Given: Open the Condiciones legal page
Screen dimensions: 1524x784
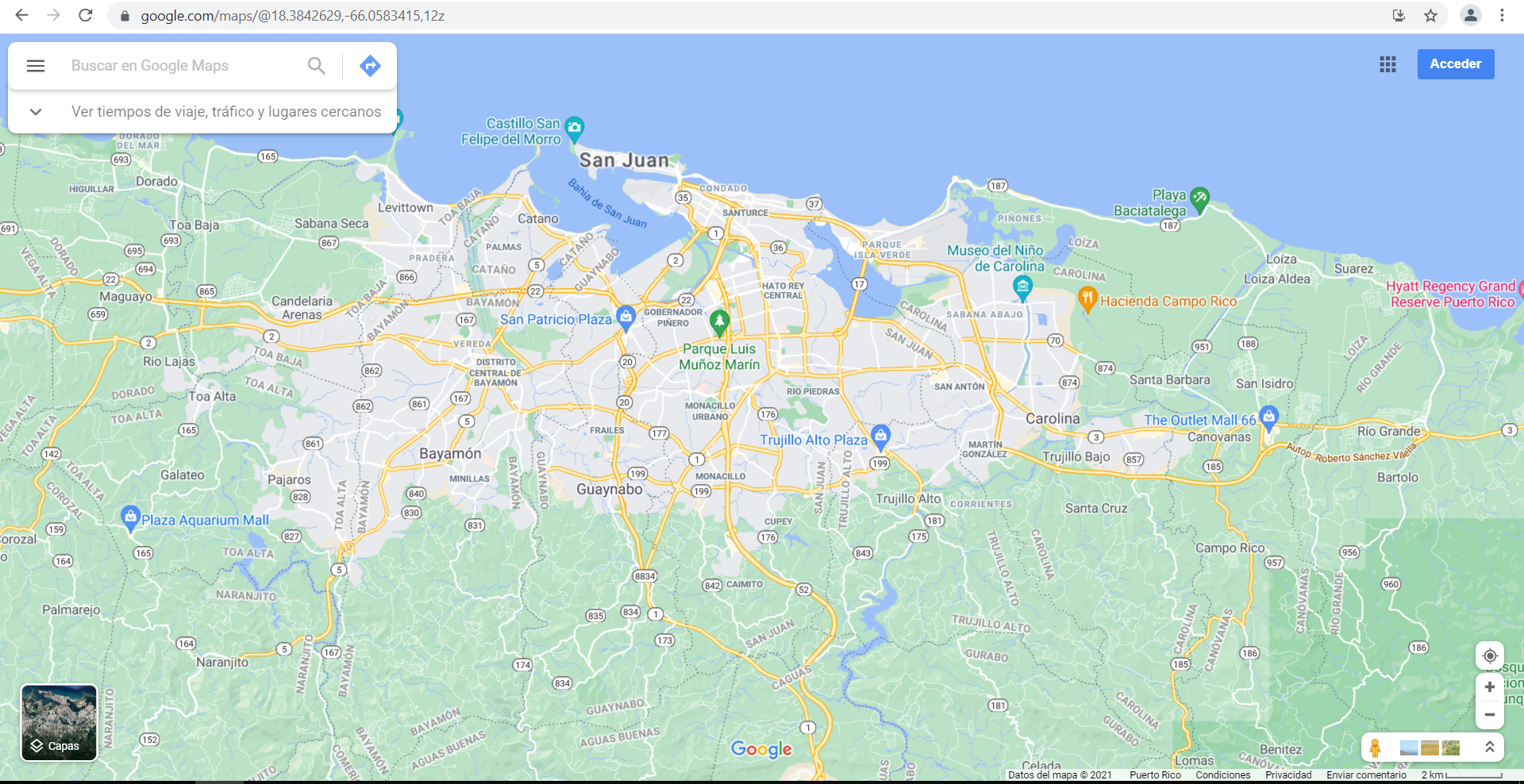Looking at the screenshot, I should point(1222,775).
